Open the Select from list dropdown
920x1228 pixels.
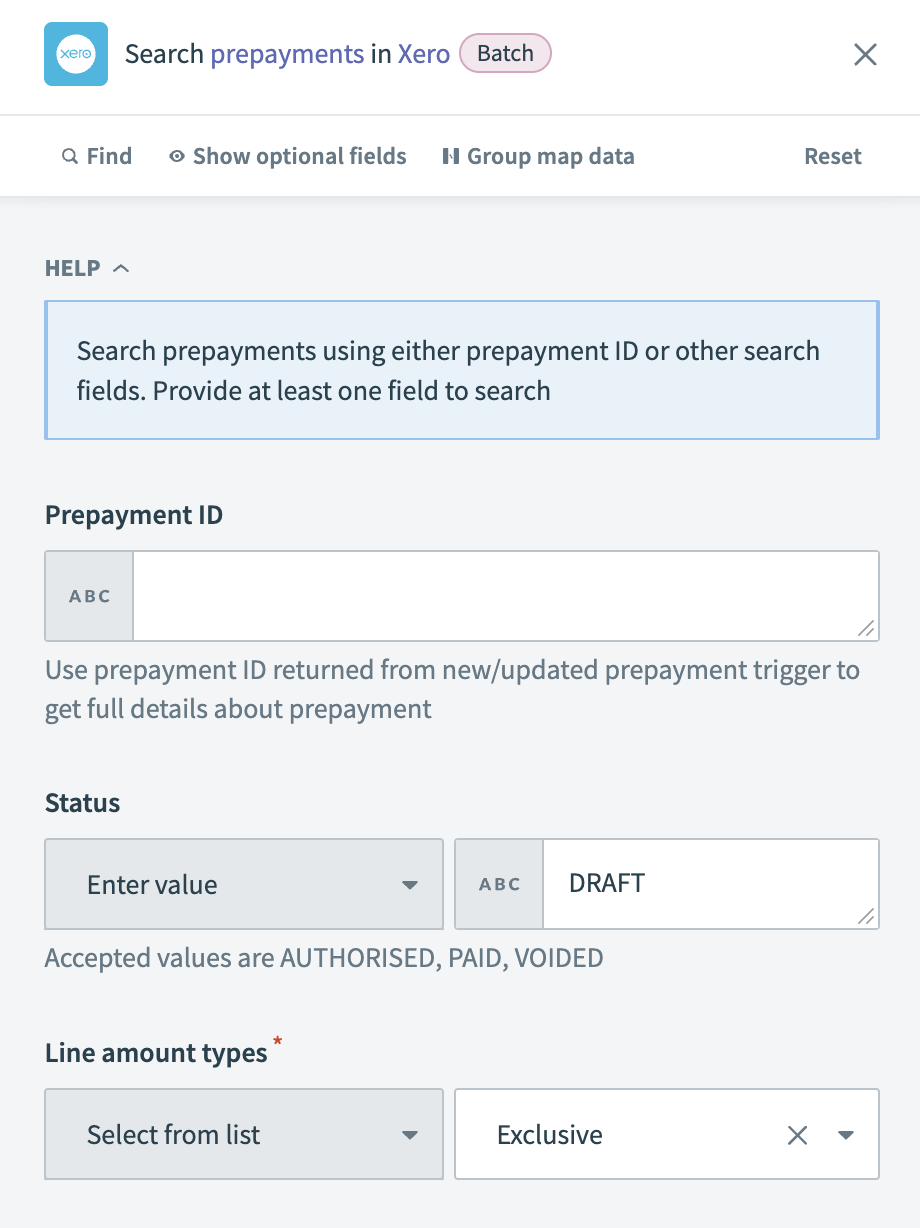[243, 1134]
